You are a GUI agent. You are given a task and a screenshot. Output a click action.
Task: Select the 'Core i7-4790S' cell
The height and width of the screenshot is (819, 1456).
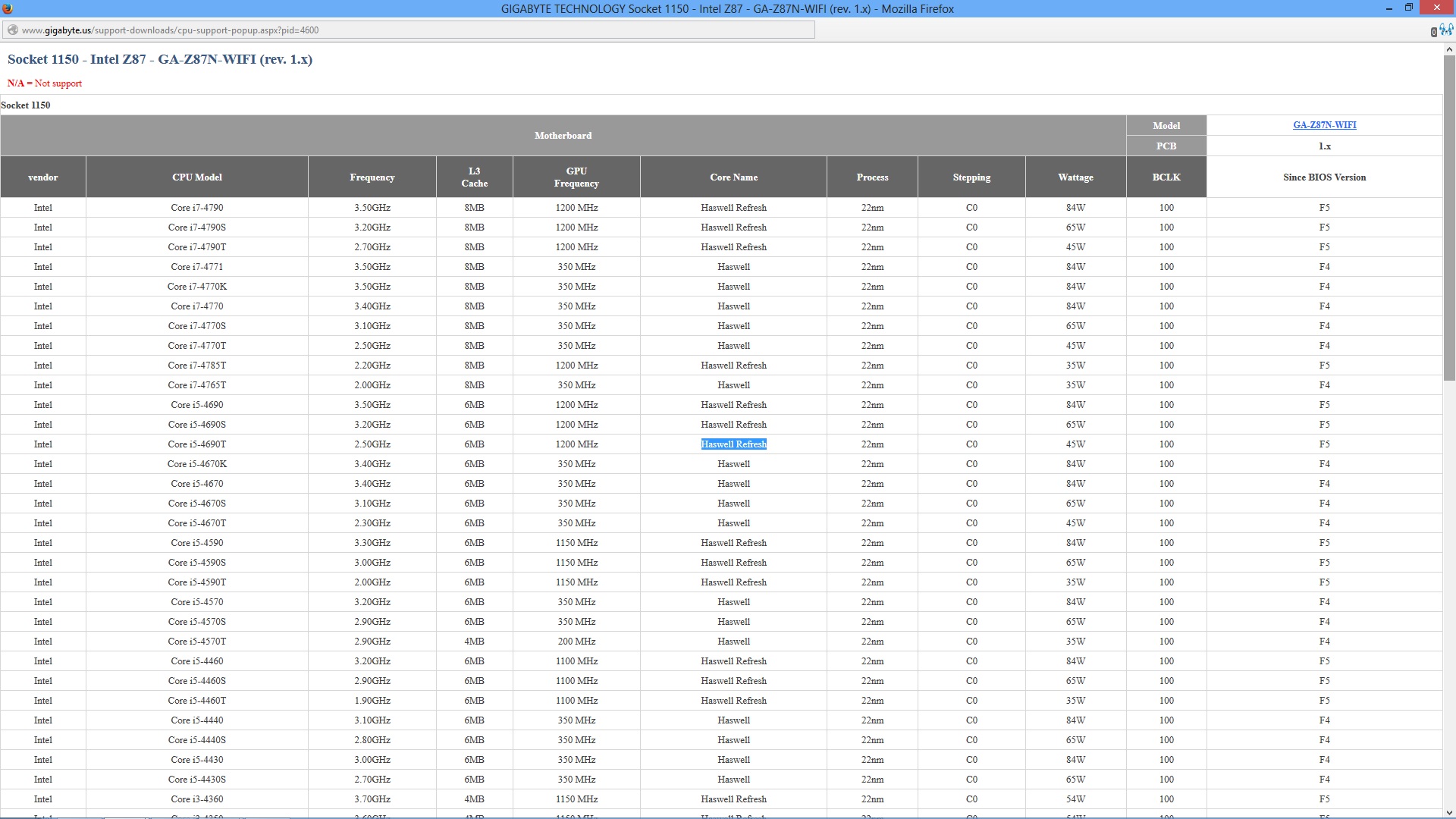click(197, 227)
